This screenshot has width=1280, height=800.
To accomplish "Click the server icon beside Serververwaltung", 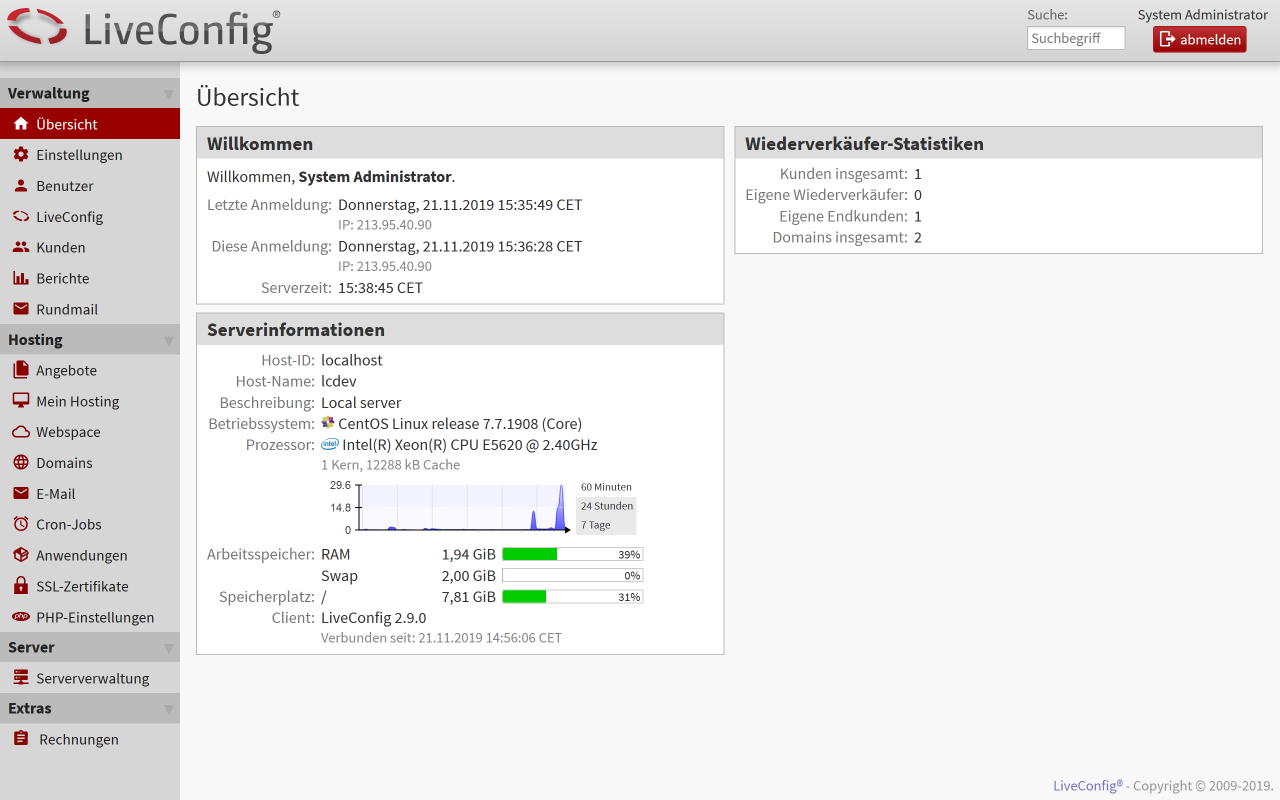I will (20, 678).
